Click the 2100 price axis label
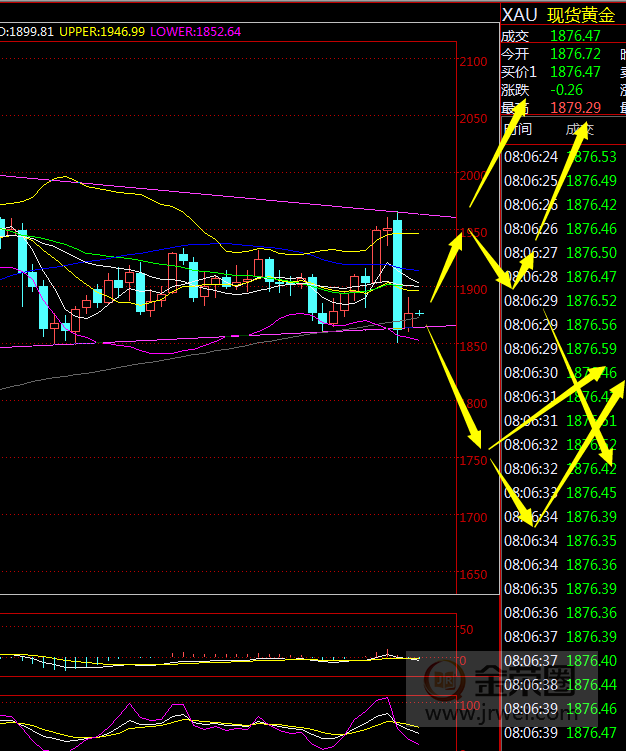Viewport: 626px width, 751px height. [x=473, y=62]
